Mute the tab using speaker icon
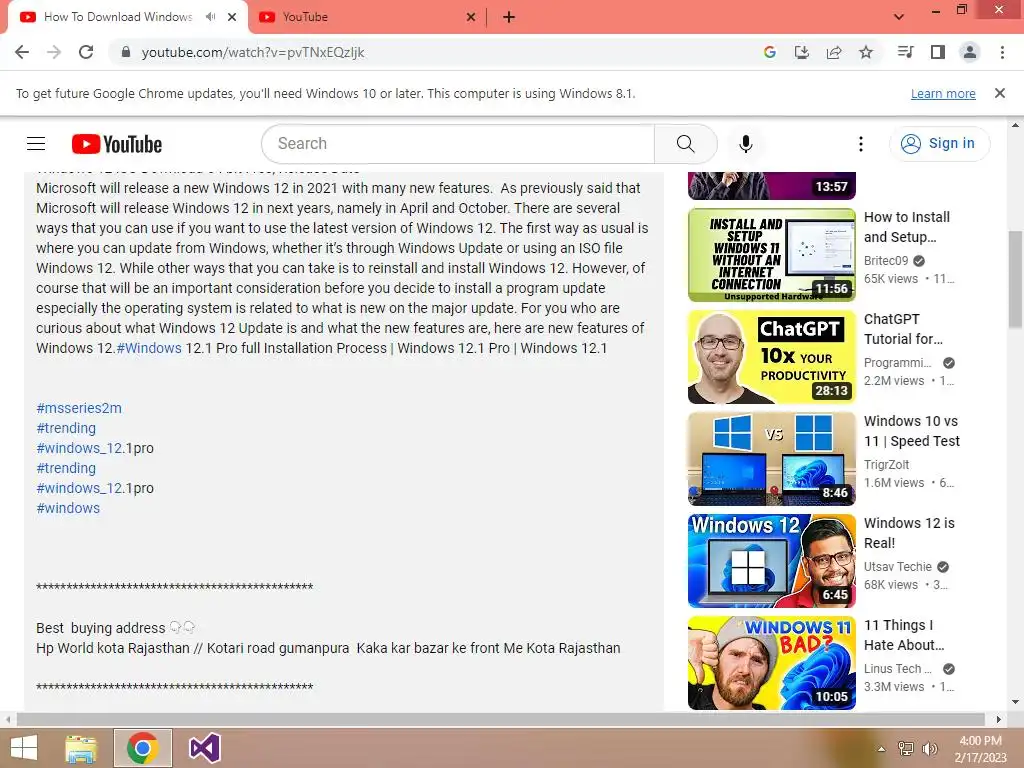The image size is (1024, 768). coord(210,17)
